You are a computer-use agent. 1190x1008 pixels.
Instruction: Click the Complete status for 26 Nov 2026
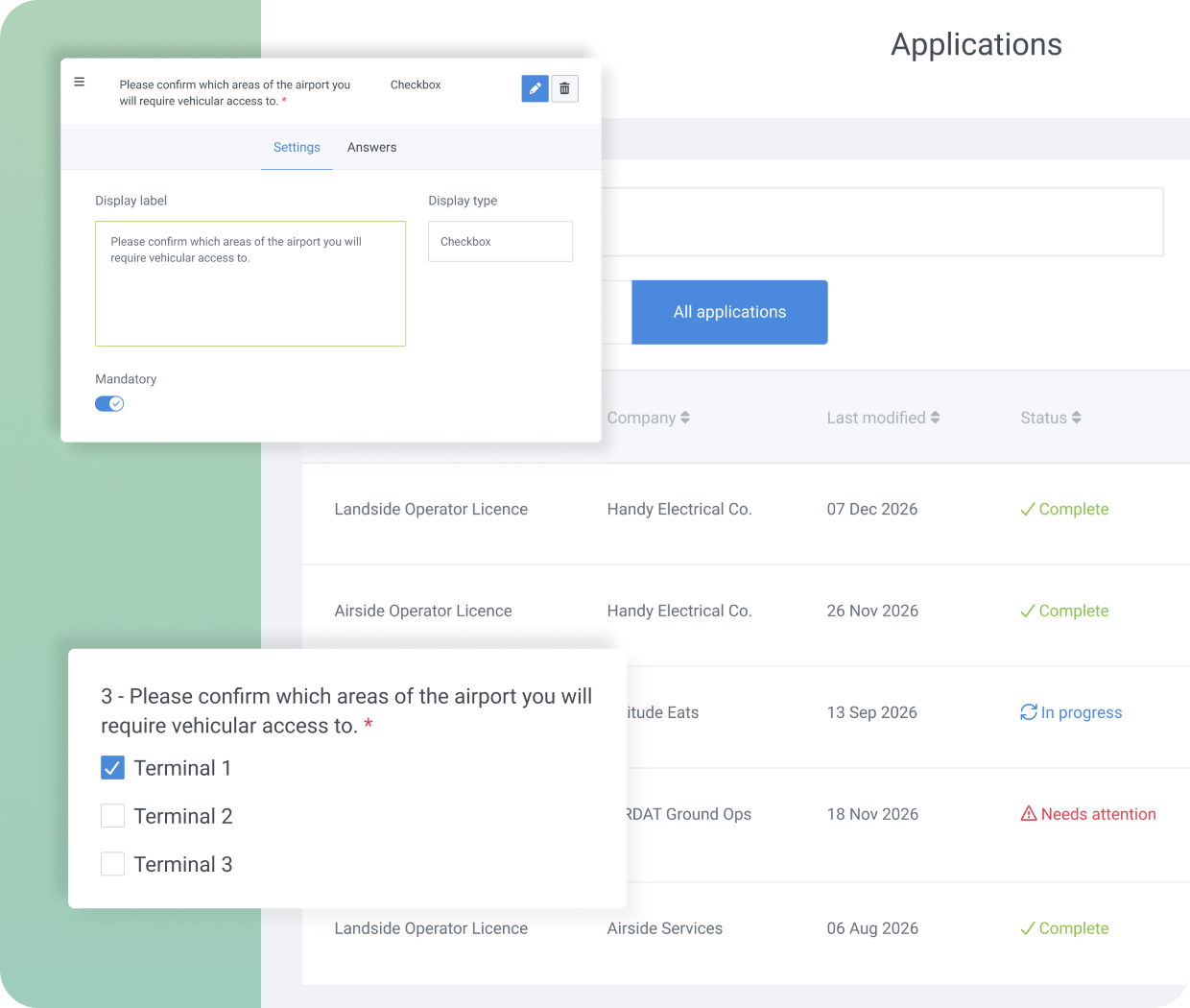pos(1074,612)
